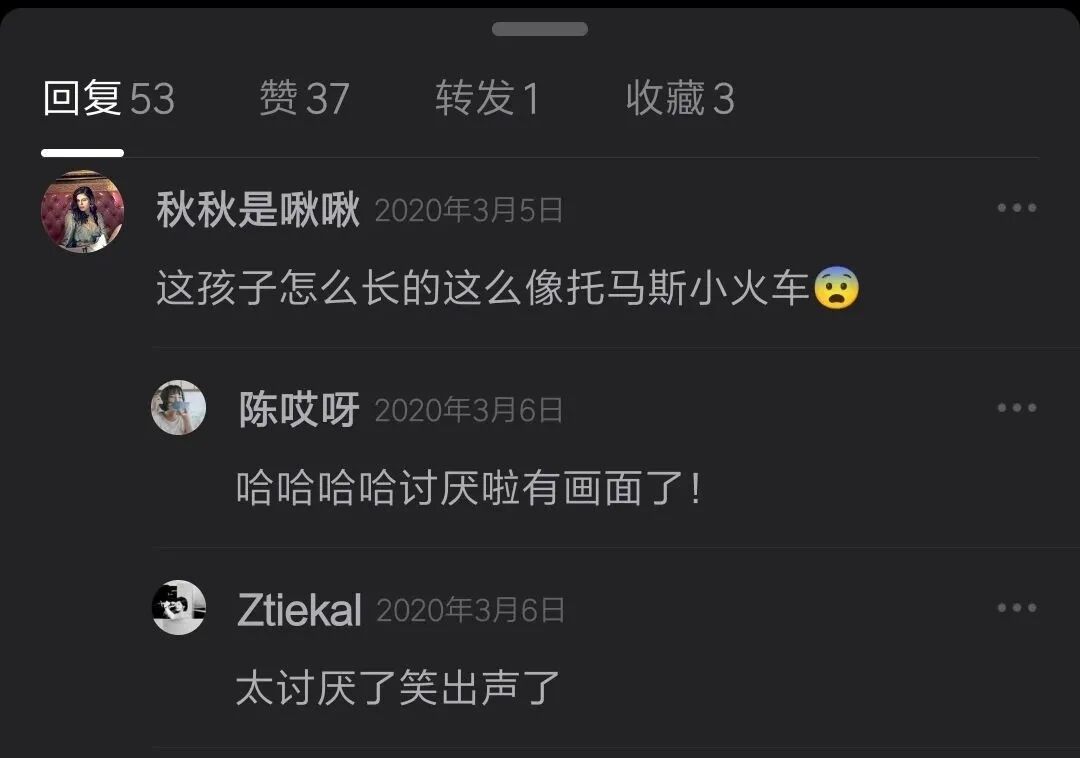Tap 陈哎呀's profile avatar
This screenshot has height=758, width=1080.
tap(178, 408)
